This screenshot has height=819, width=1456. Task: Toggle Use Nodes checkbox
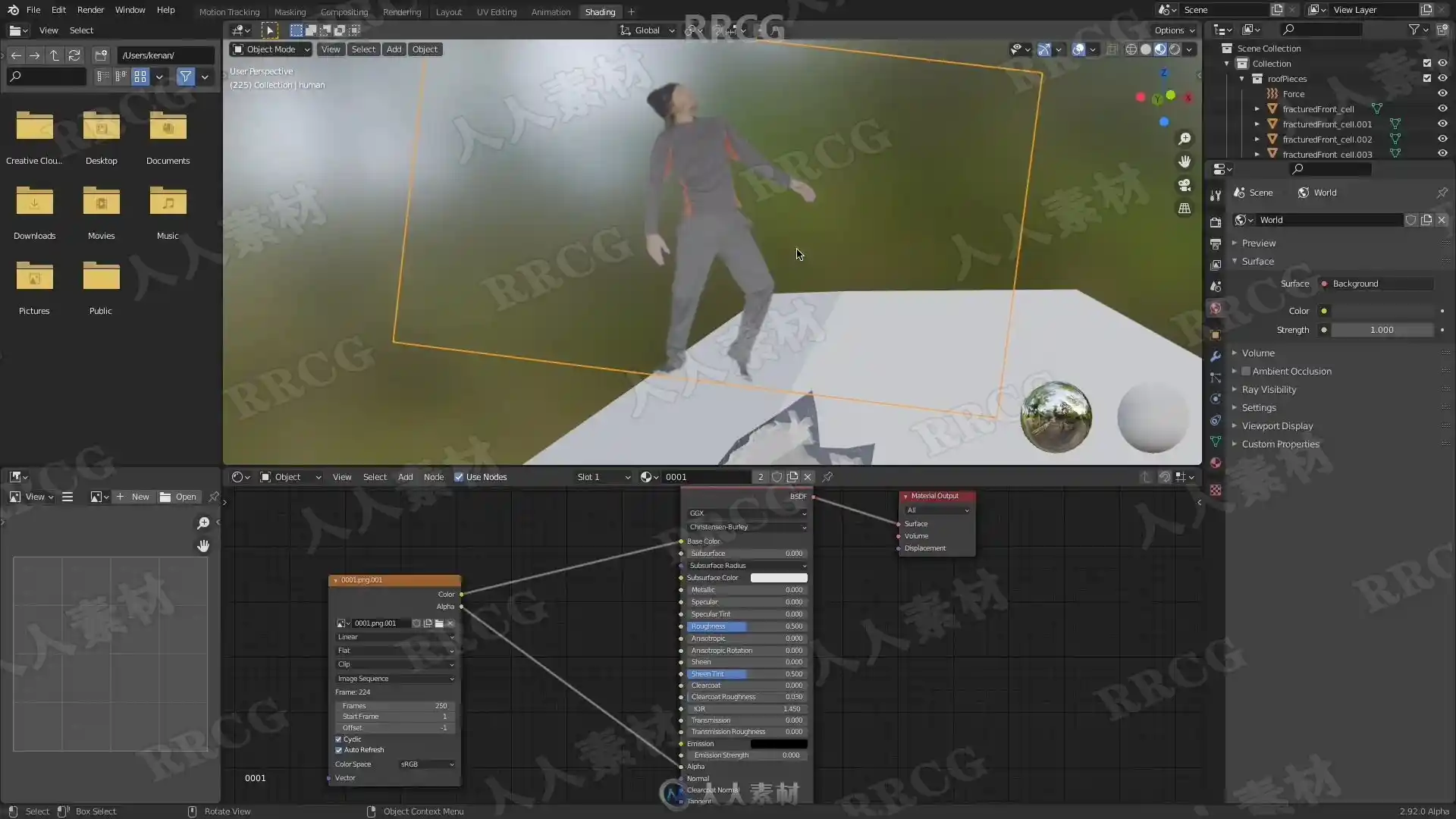point(459,477)
